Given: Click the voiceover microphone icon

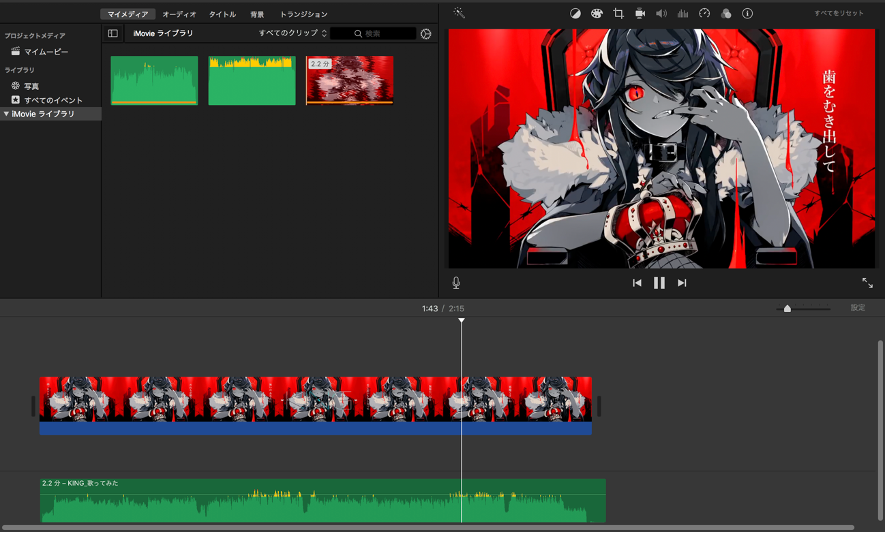Looking at the screenshot, I should coord(456,283).
